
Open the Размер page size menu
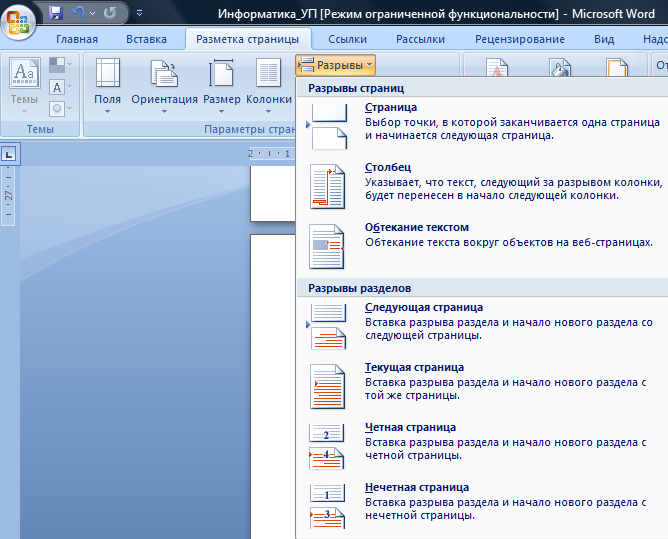pyautogui.click(x=222, y=86)
